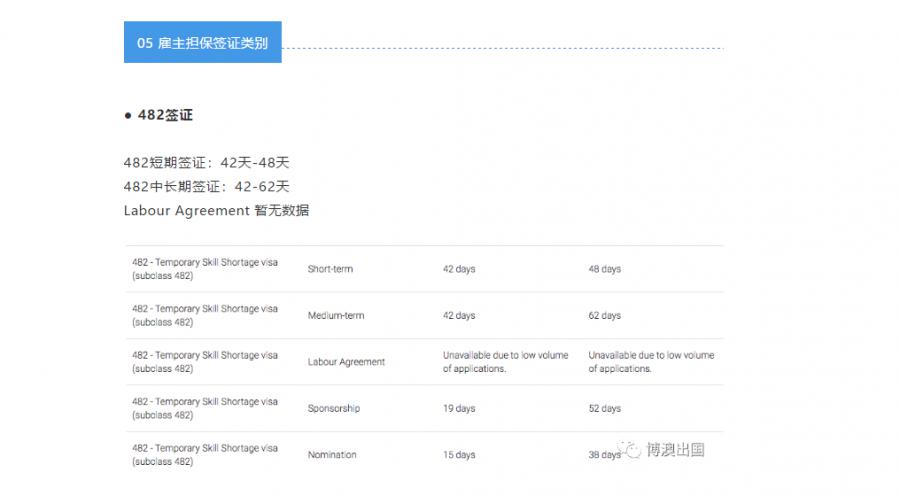Click the 482中长期签证 42-62天 line

(x=206, y=187)
